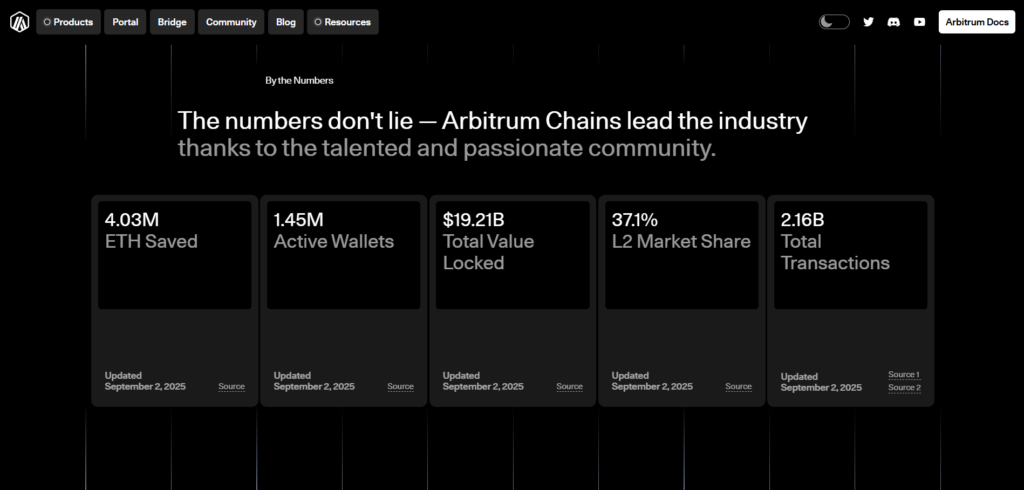Open the YouTube channel icon
Viewport: 1024px width, 490px height.
[919, 22]
